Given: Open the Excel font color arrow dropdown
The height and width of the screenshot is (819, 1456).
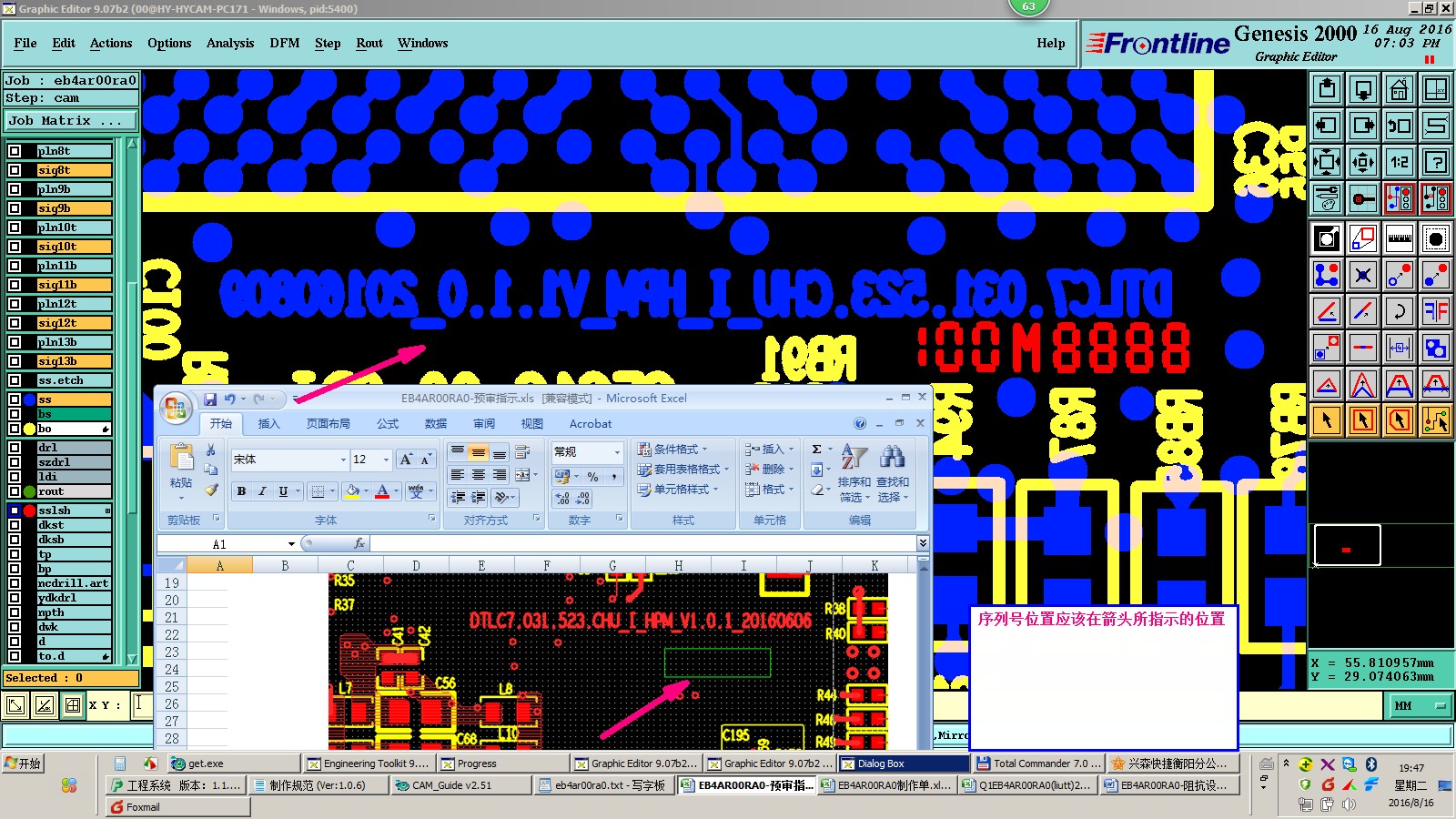Looking at the screenshot, I should point(397,491).
